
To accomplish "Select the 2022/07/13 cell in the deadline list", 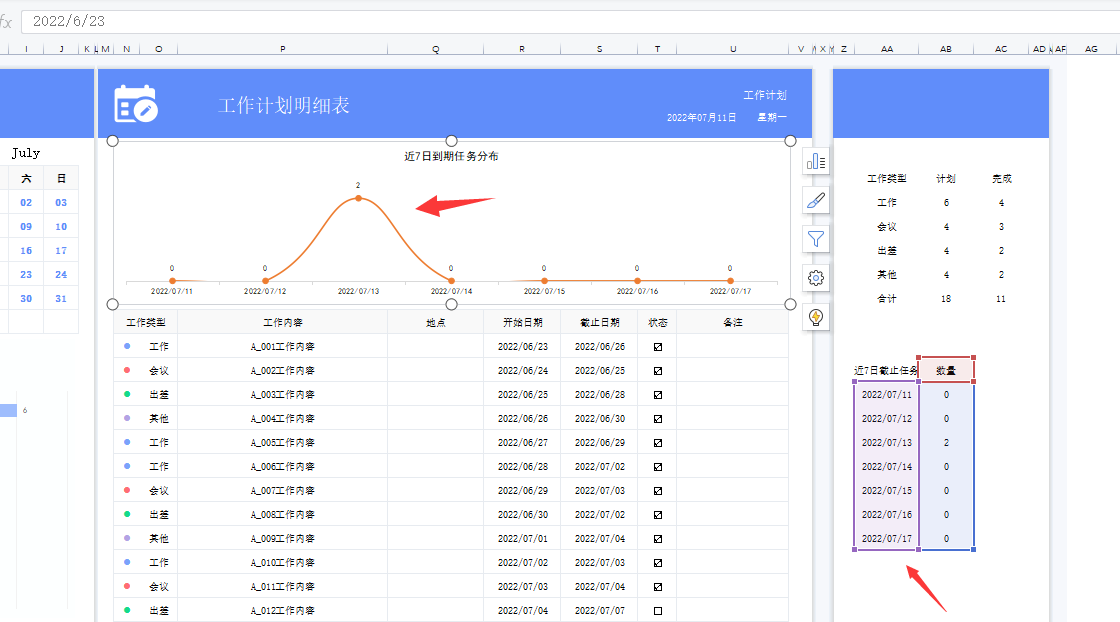I will coord(886,443).
